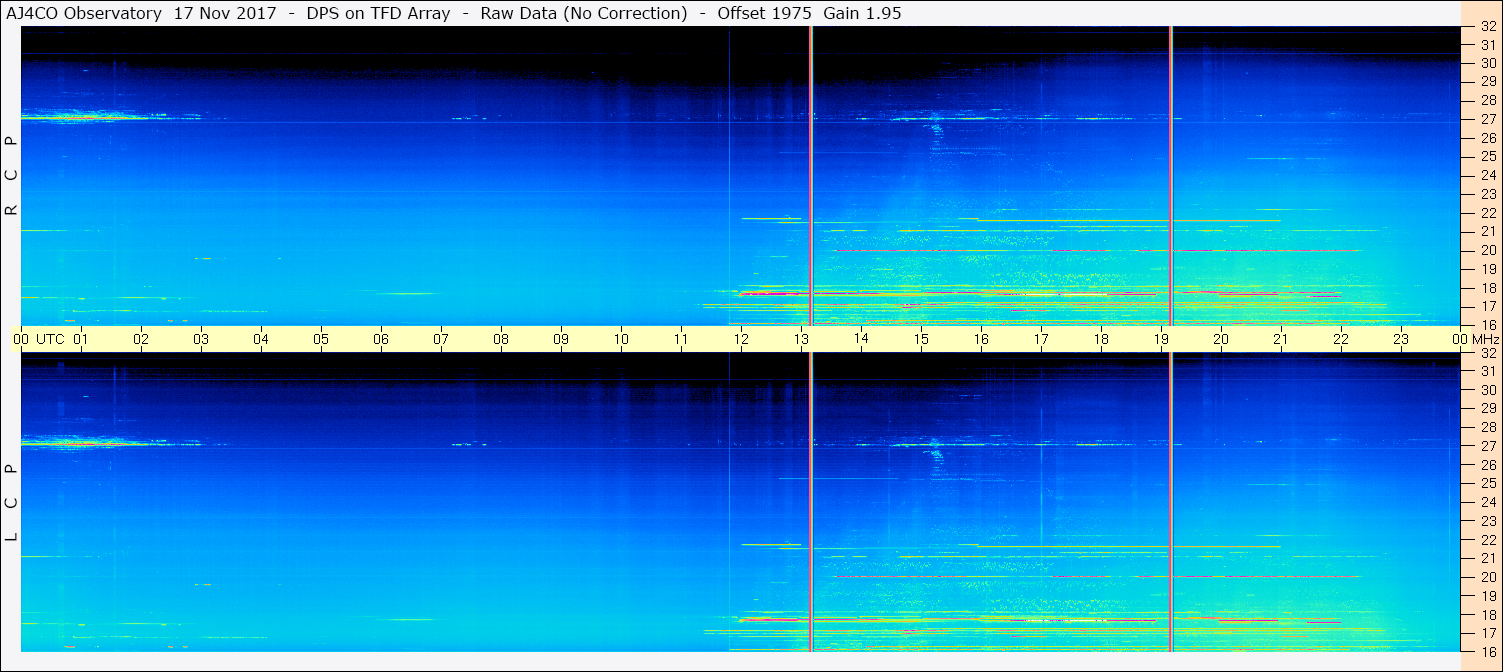Screen dimensions: 1503x672
Task: Click the magenta vertical marker after 19 UTC in LCP
Action: click(x=1170, y=502)
